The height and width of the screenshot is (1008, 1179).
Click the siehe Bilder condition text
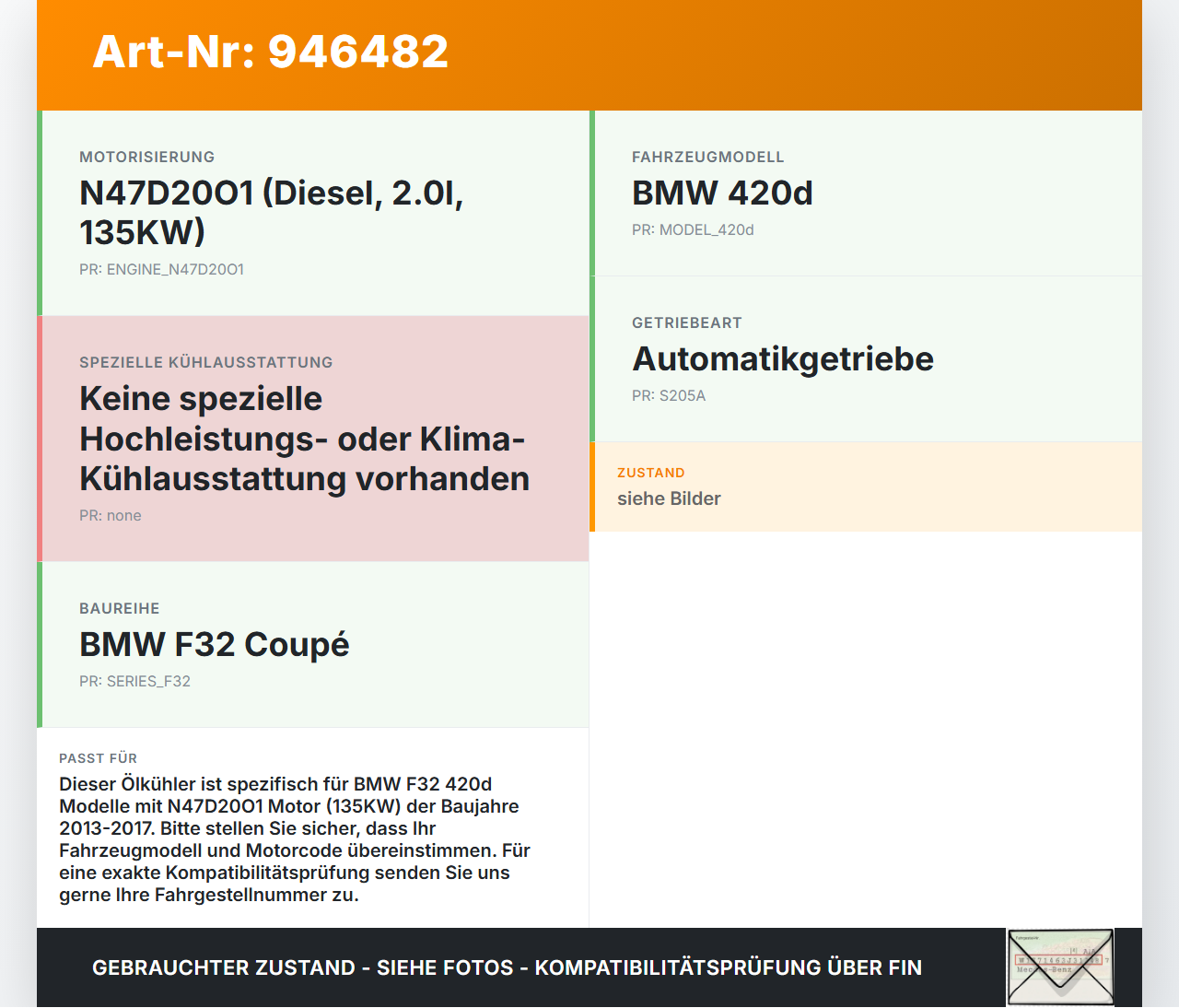click(x=669, y=498)
